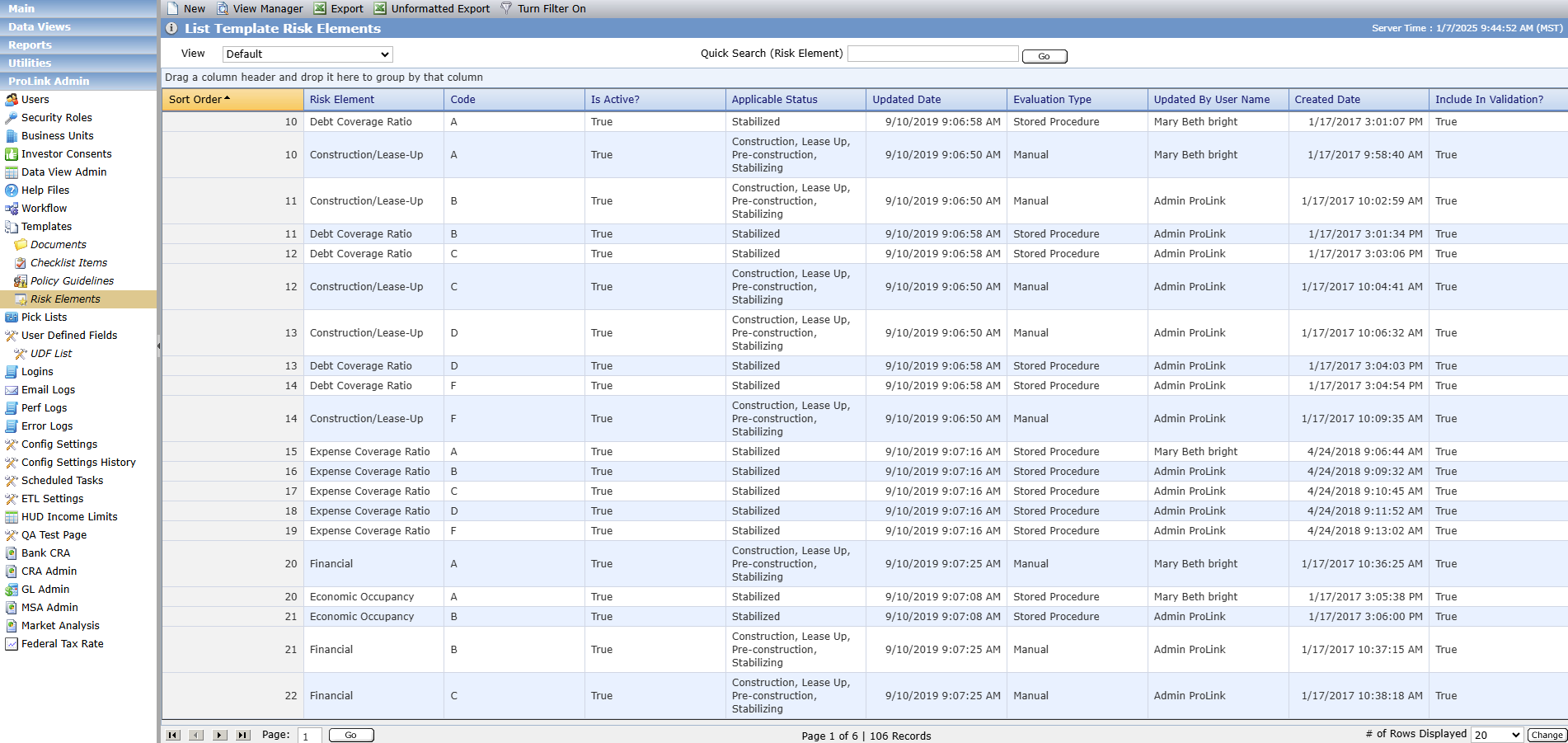Open the ETL Settings link
The width and height of the screenshot is (1568, 743).
(x=52, y=499)
